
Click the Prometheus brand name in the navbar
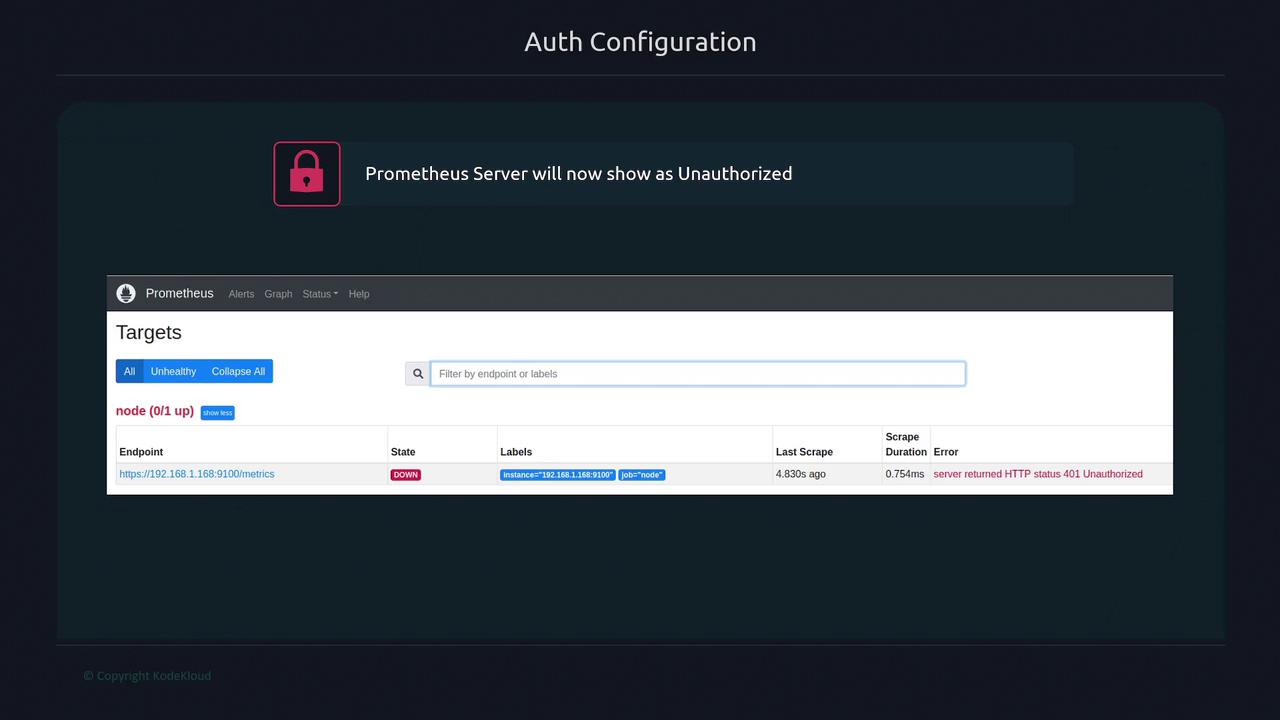[180, 293]
